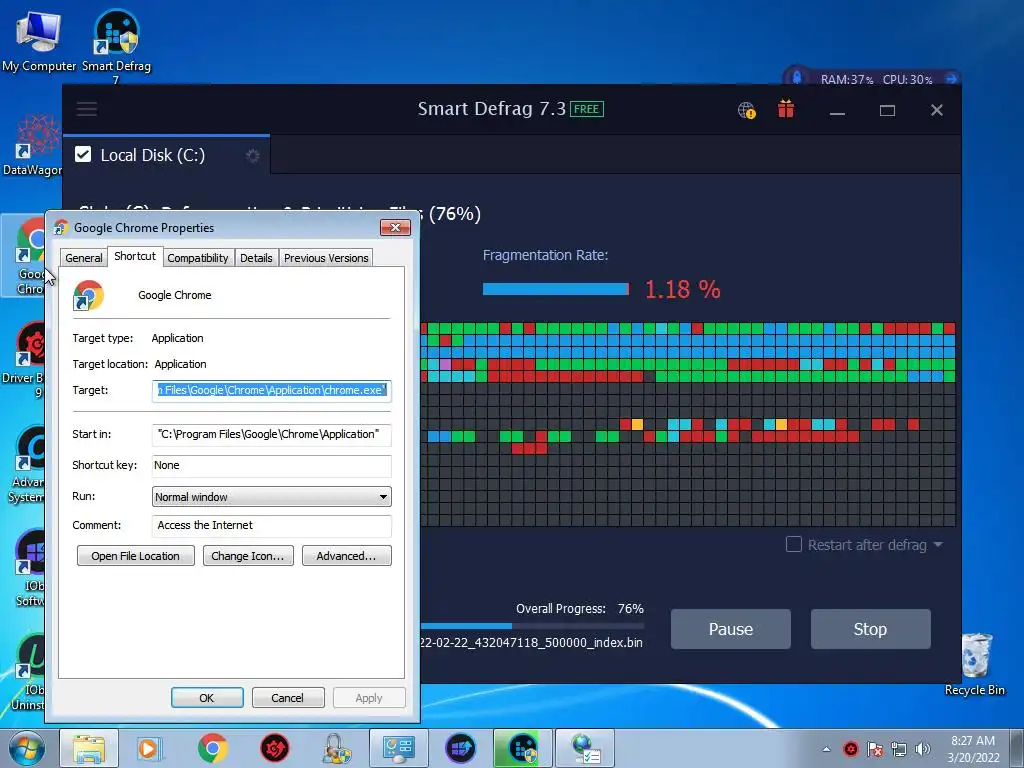Open Windows Explorer from the taskbar
Viewport: 1024px width, 768px height.
click(x=89, y=748)
